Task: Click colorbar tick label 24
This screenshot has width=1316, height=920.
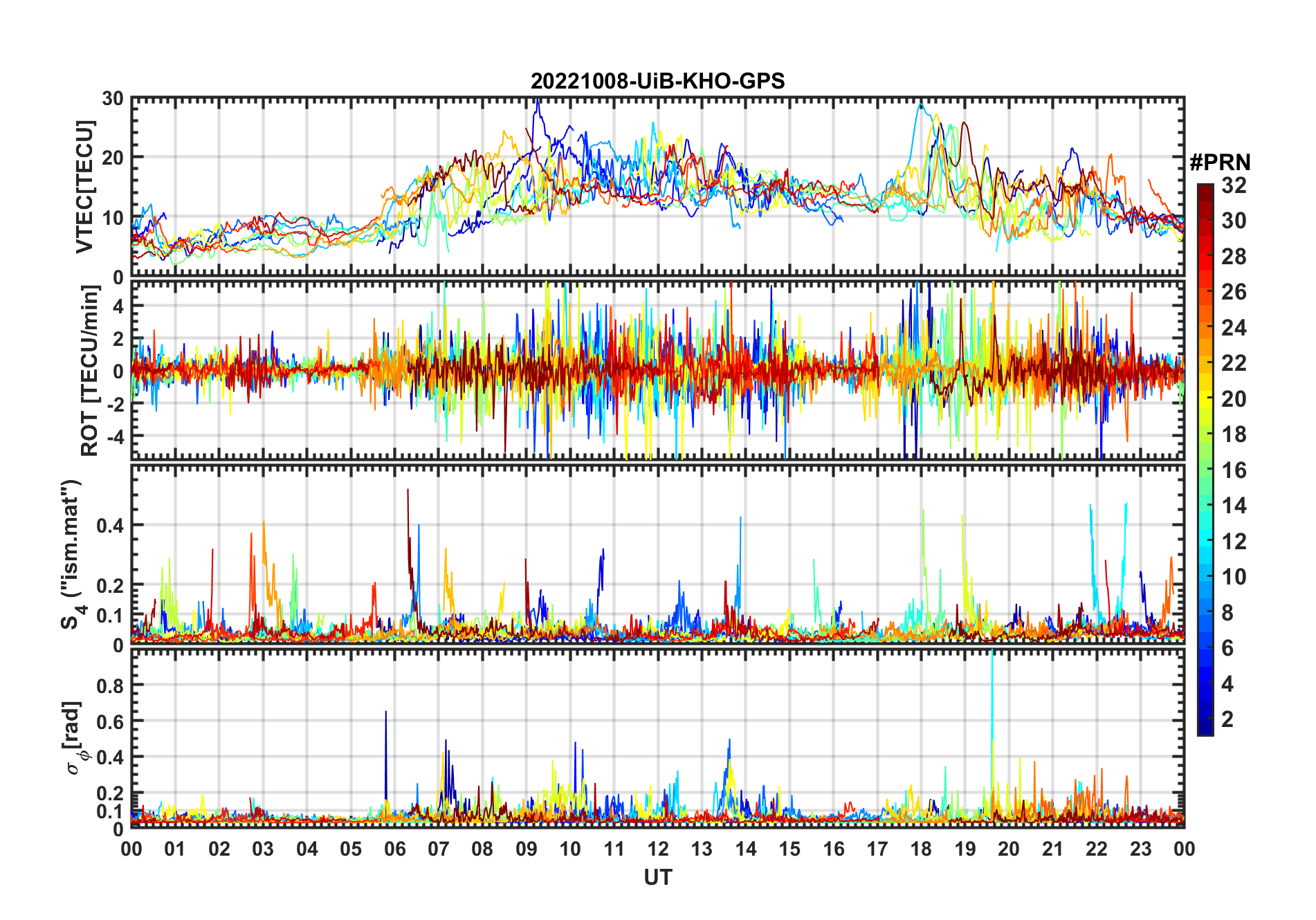Action: pos(1234,328)
